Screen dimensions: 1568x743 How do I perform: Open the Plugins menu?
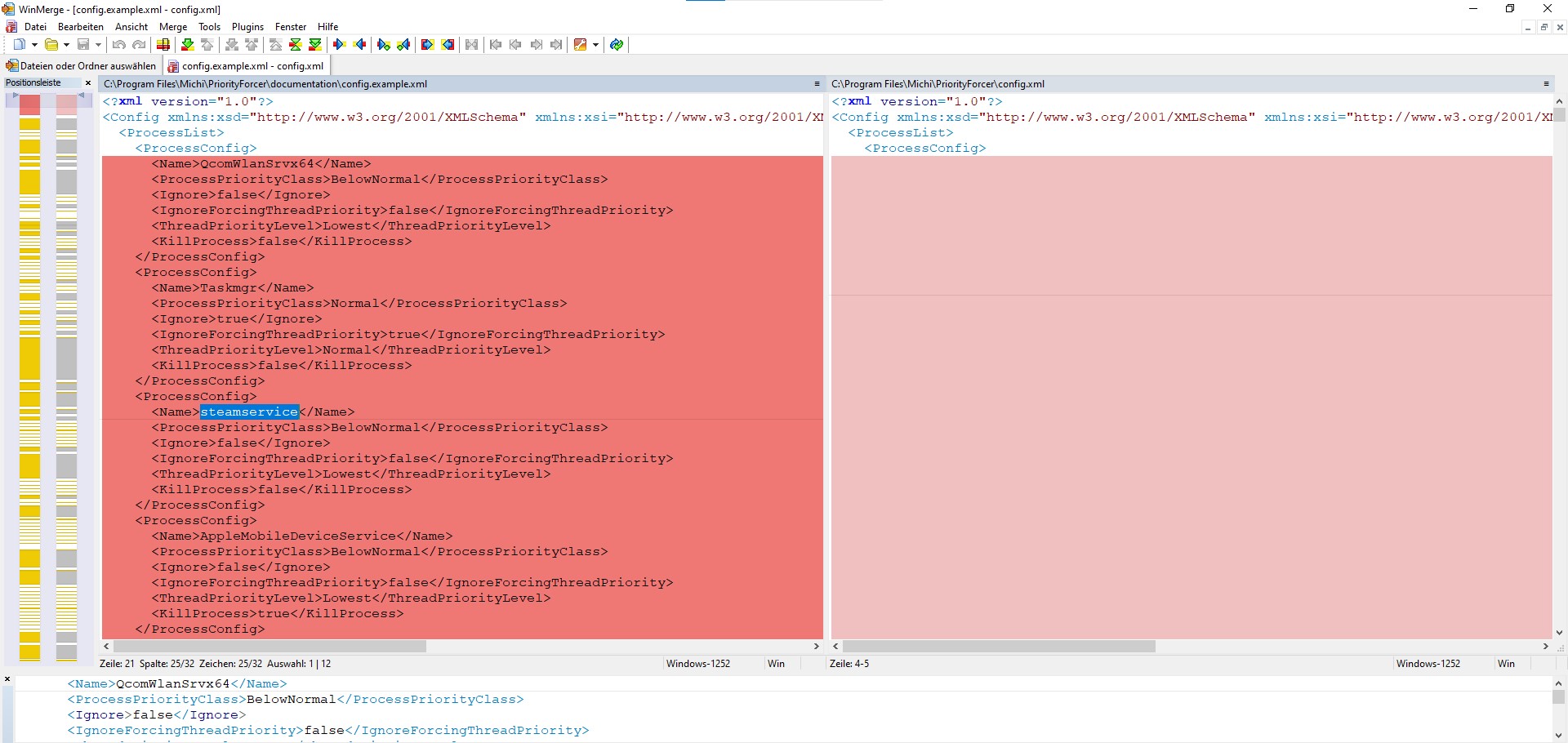tap(247, 27)
